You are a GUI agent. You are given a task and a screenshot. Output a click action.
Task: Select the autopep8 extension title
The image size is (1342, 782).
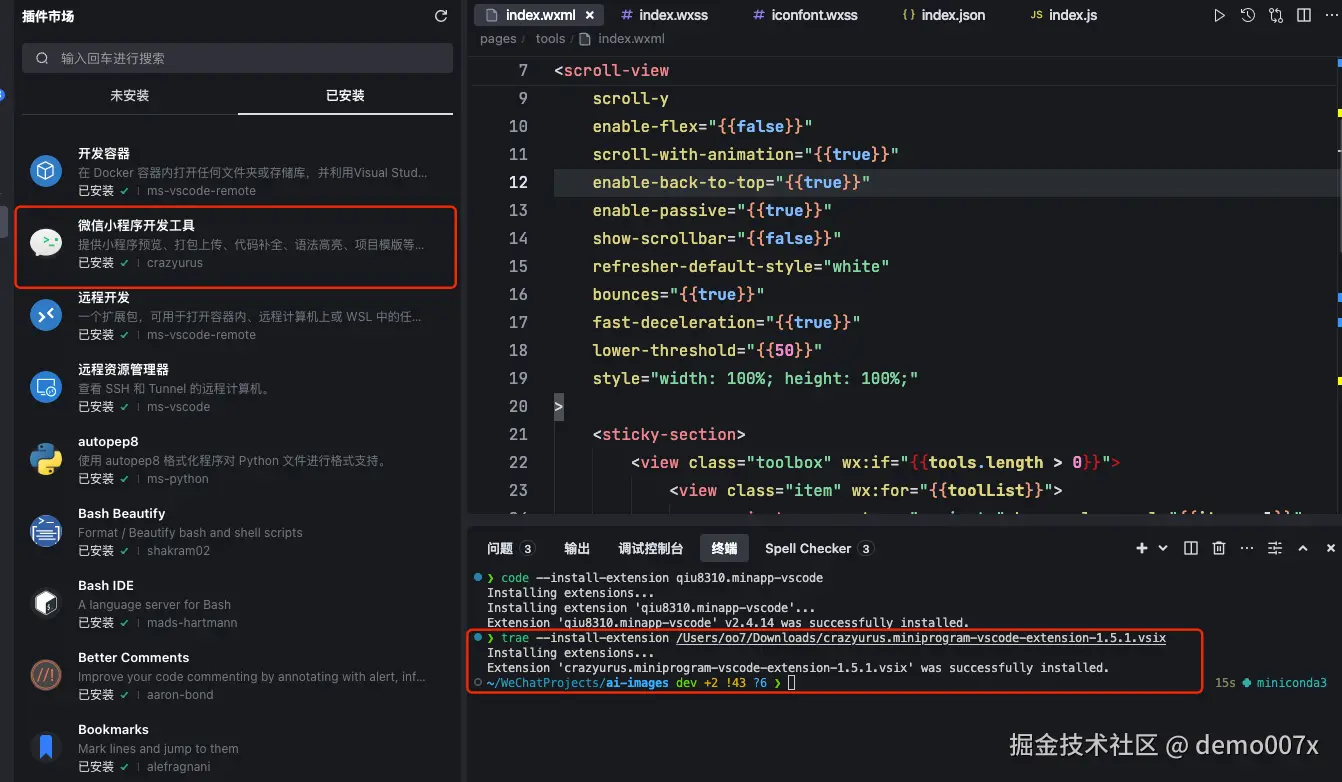pyautogui.click(x=108, y=442)
